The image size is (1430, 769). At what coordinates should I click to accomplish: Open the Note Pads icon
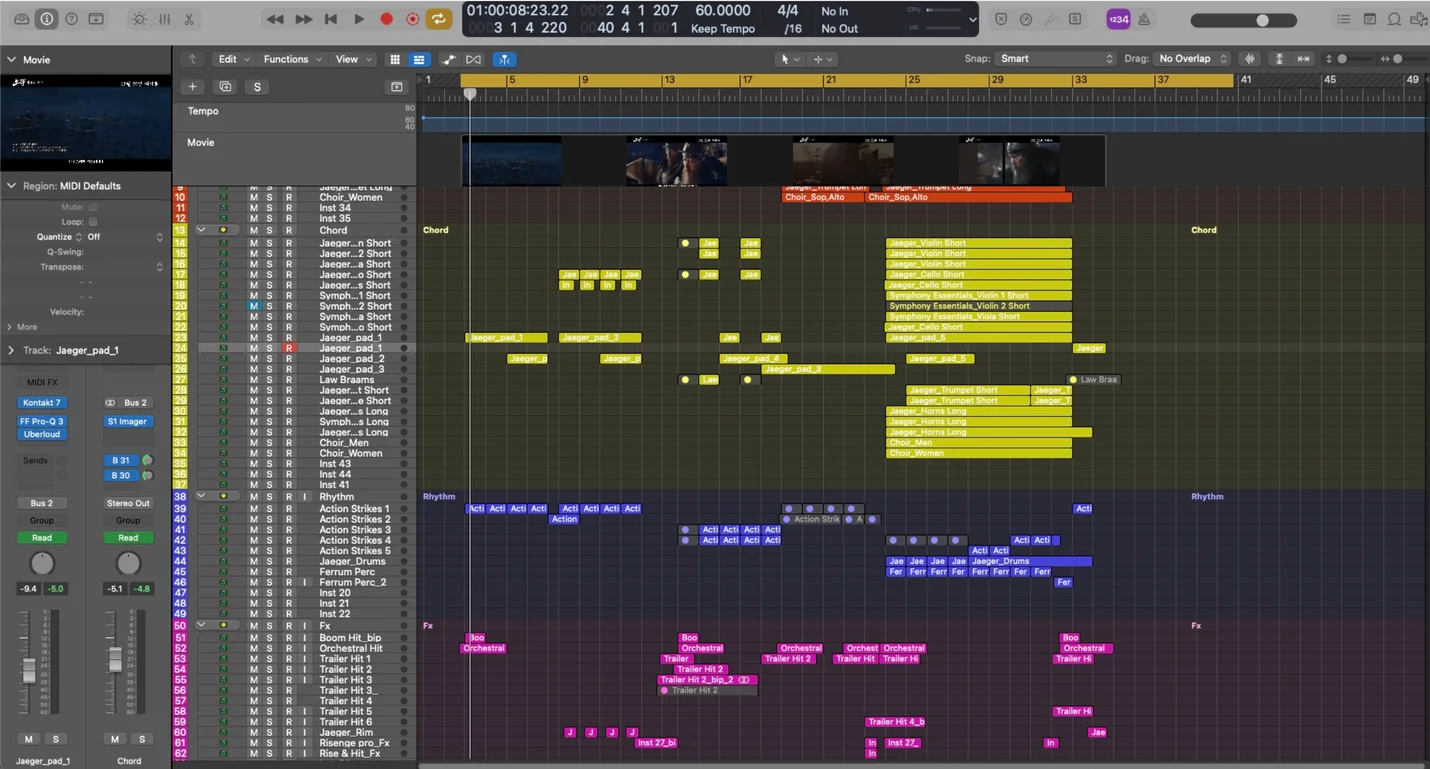[x=1370, y=19]
